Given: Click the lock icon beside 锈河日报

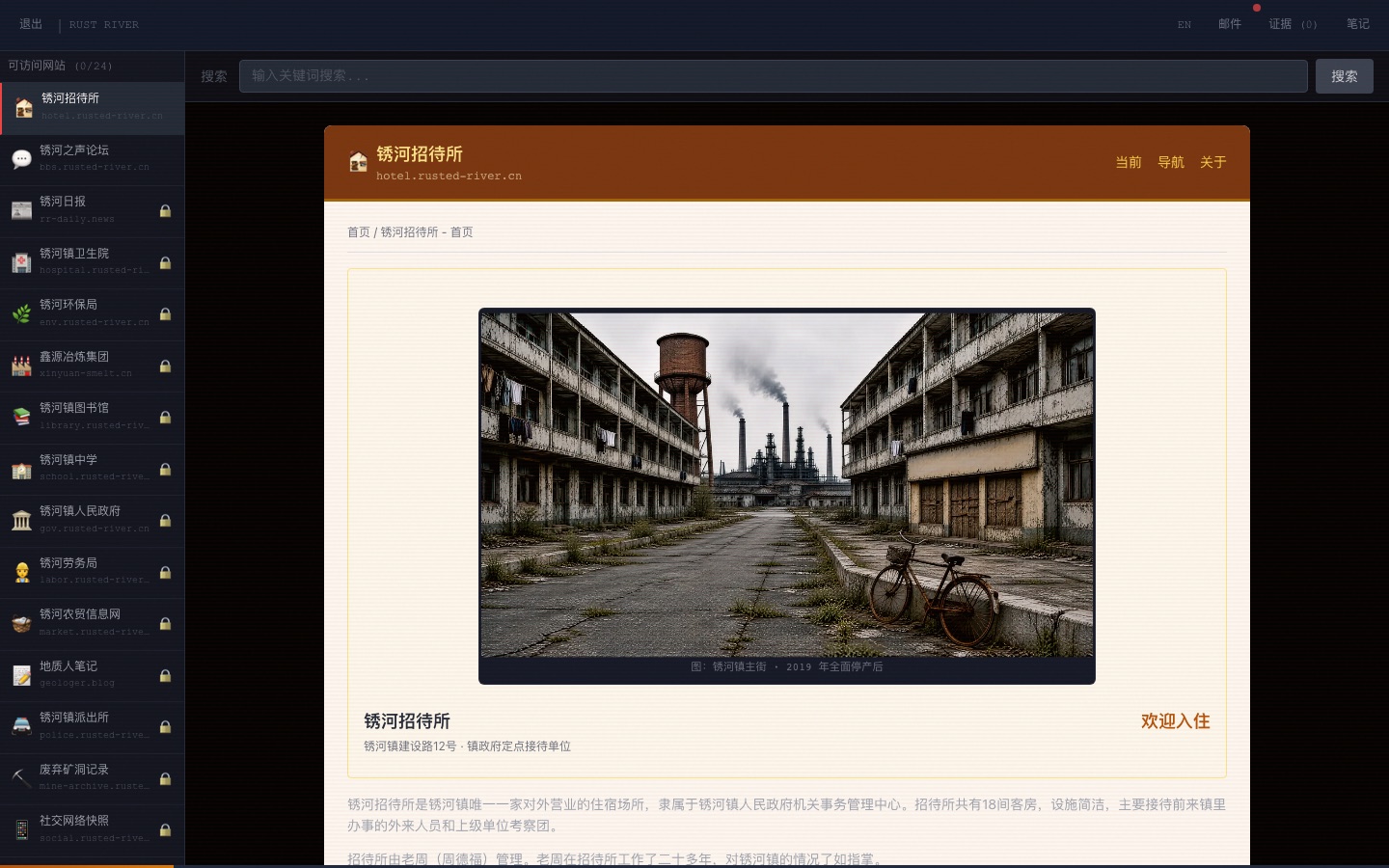Looking at the screenshot, I should click(x=165, y=211).
